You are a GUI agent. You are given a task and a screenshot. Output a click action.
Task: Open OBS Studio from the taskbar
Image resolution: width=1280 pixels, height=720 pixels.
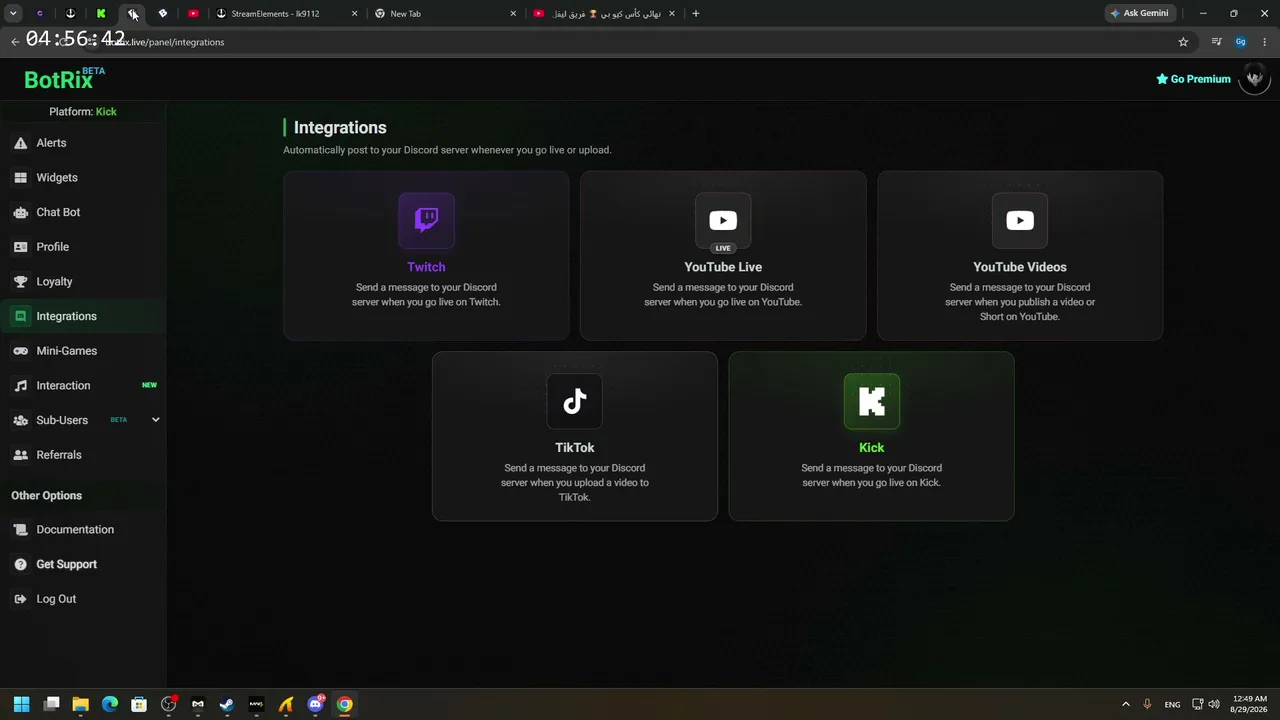coord(168,704)
